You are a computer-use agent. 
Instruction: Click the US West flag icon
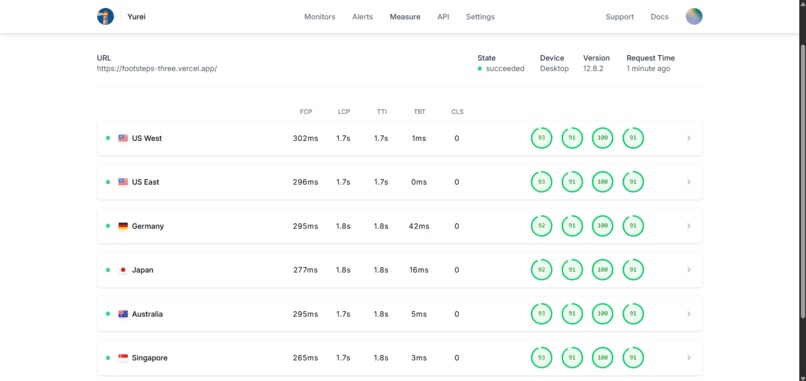pyautogui.click(x=123, y=138)
